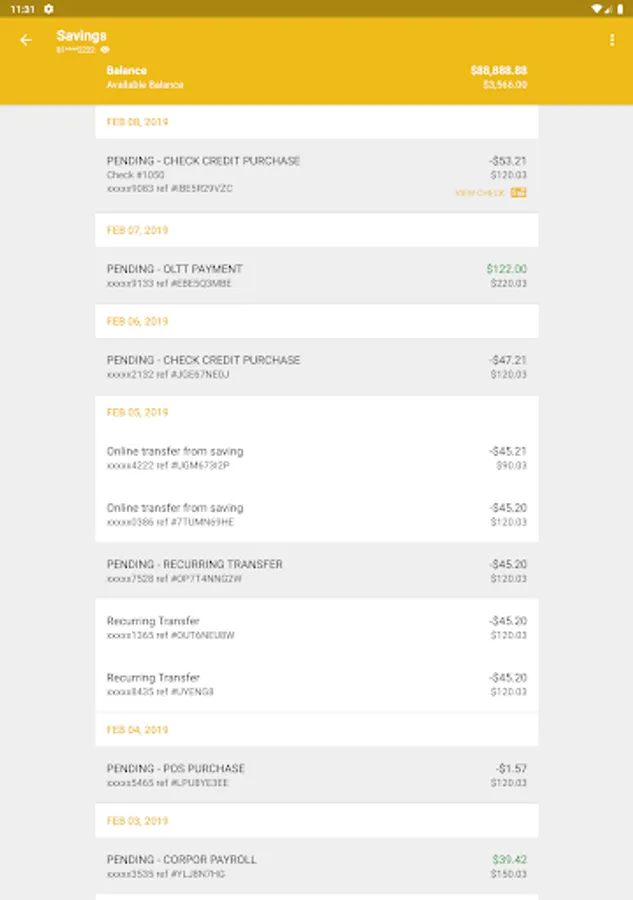The height and width of the screenshot is (900, 633).
Task: Toggle account number visibility eye icon
Action: [x=105, y=49]
